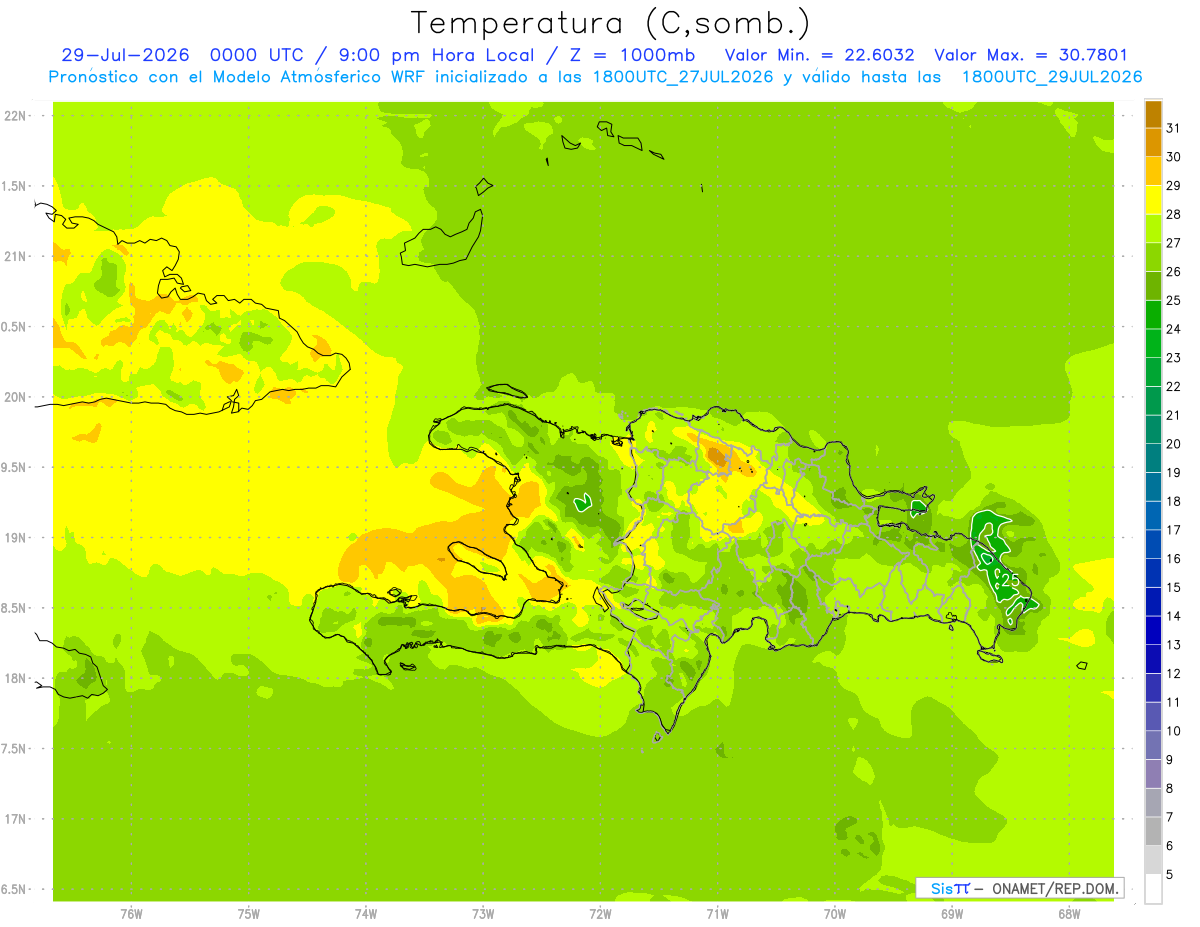Click the '22N' latitude axis label
The height and width of the screenshot is (927, 1200).
coord(16,116)
